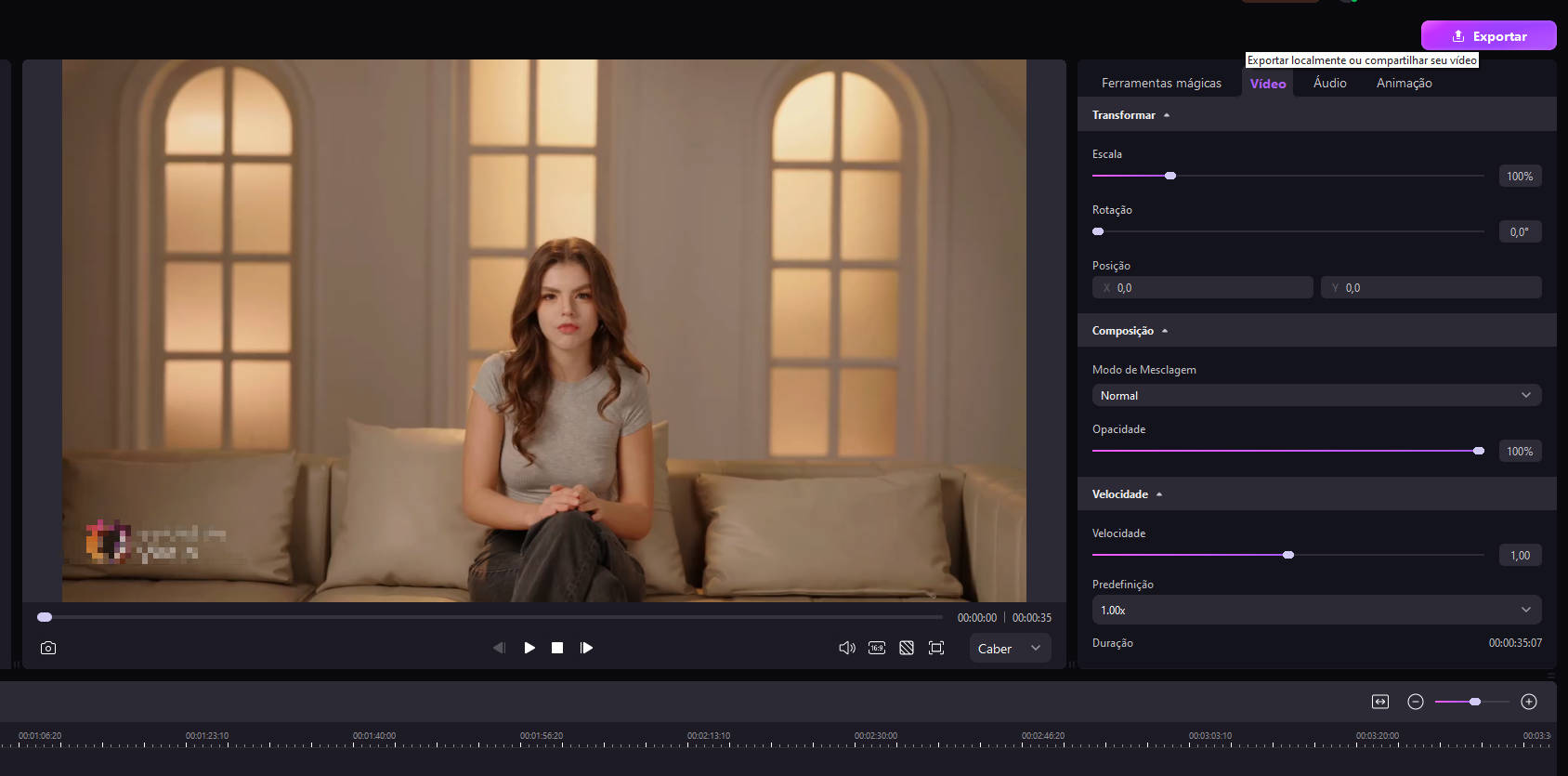Step forward one frame in preview
Screen dimensions: 1568x776
click(x=586, y=648)
